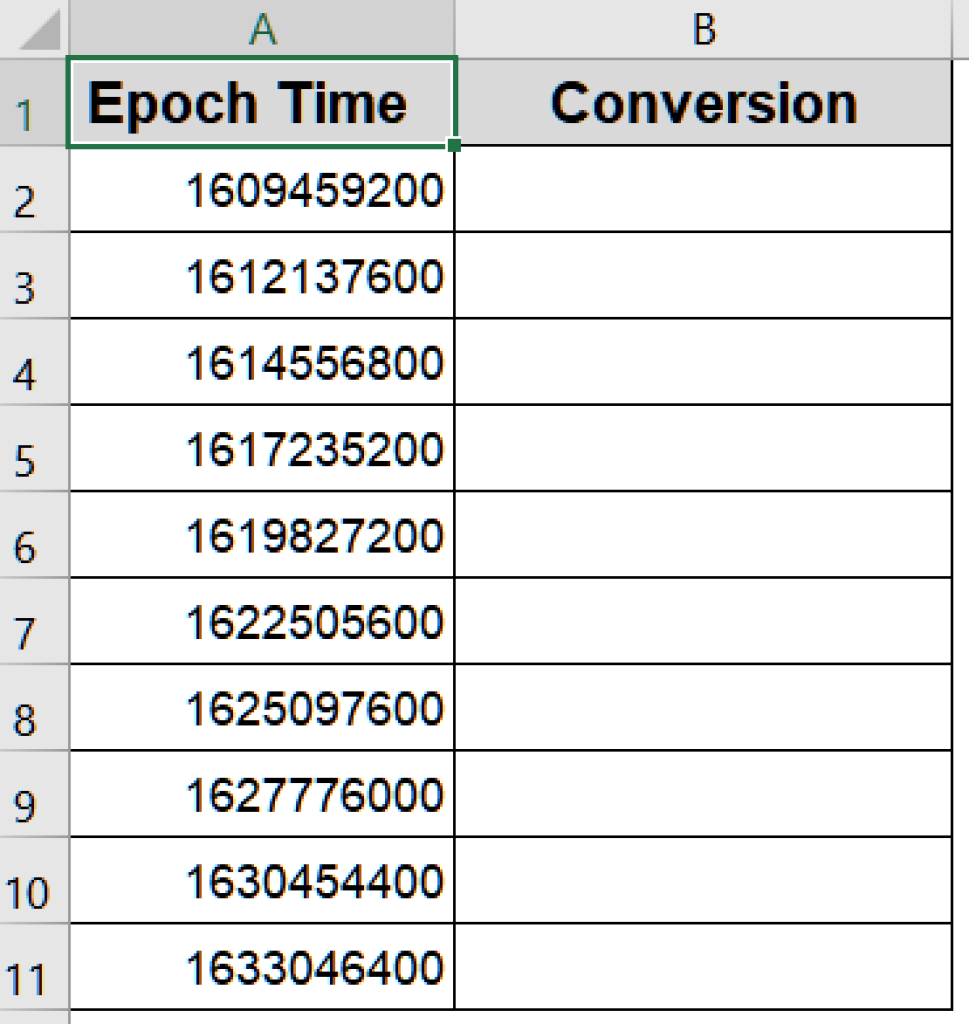Viewport: 969px width, 1024px height.
Task: Select cell containing 1630454400
Action: pyautogui.click(x=262, y=881)
